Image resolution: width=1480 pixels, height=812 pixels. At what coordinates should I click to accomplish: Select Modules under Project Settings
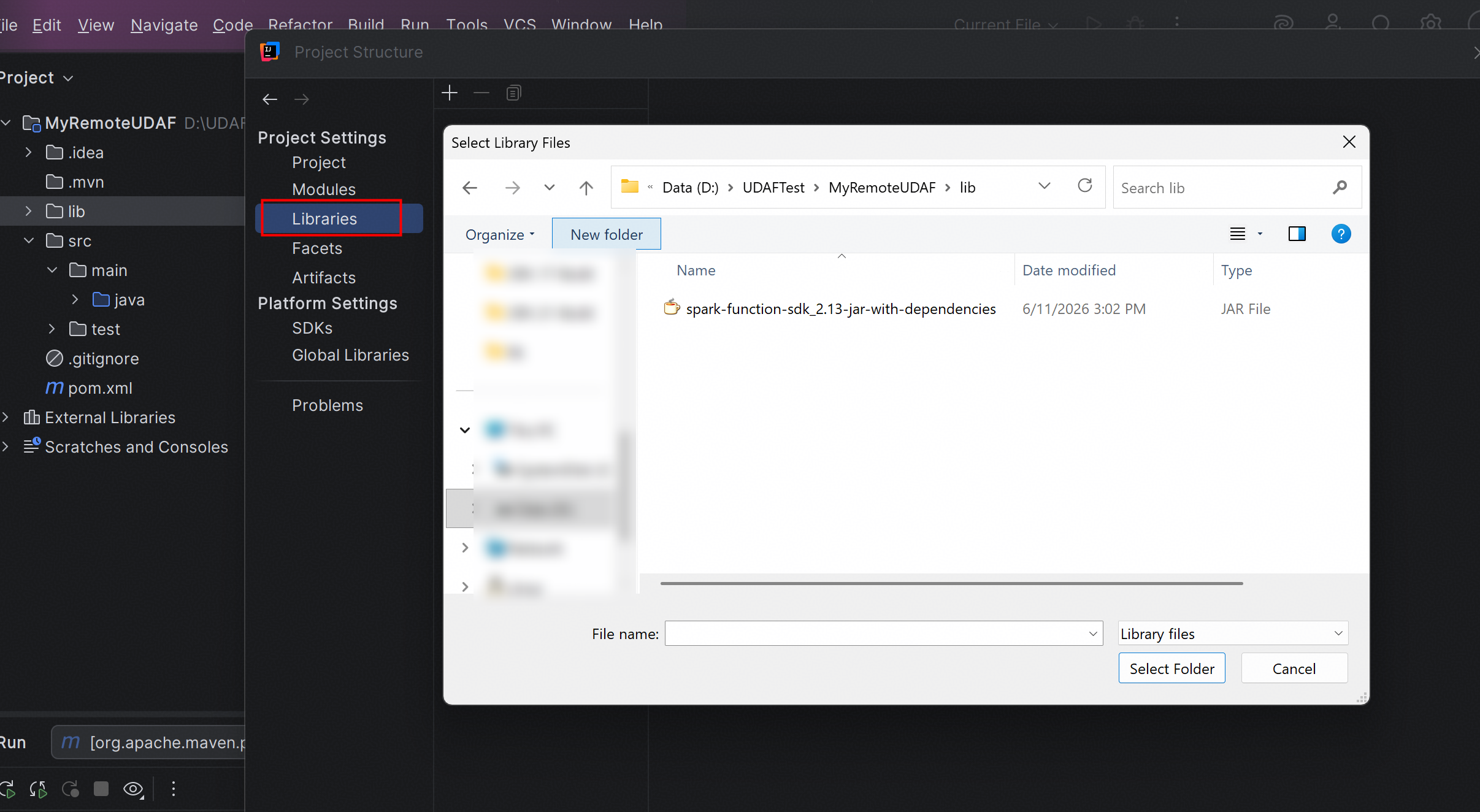tap(324, 189)
